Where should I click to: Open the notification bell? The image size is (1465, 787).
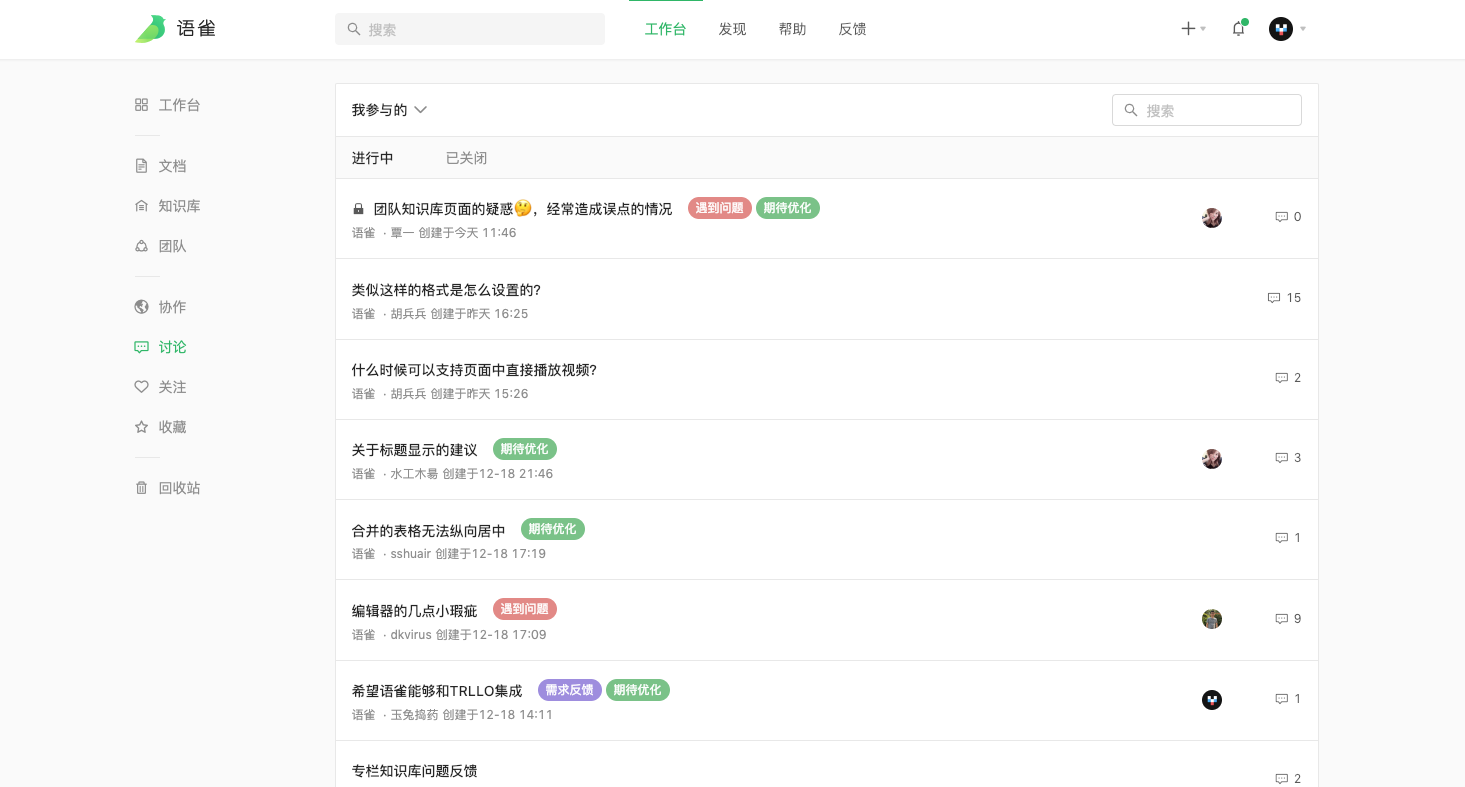pos(1238,29)
